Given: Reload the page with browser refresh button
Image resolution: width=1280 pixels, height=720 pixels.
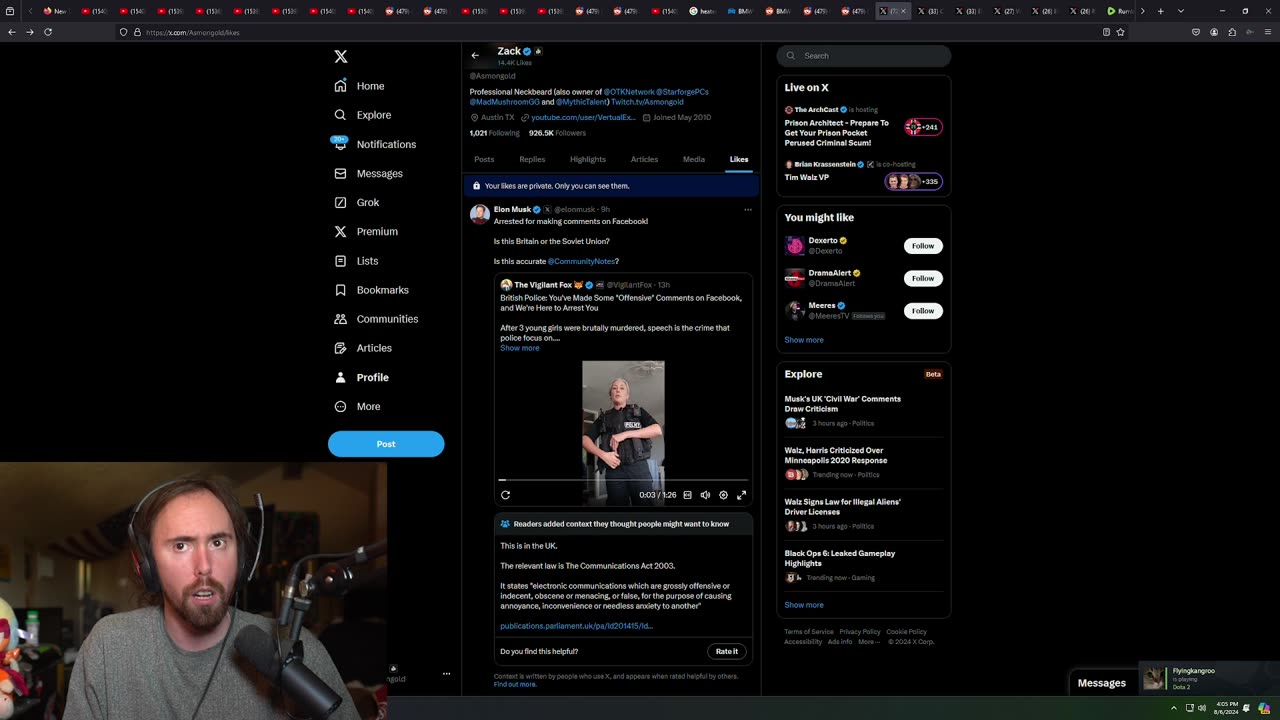Looking at the screenshot, I should 48,32.
